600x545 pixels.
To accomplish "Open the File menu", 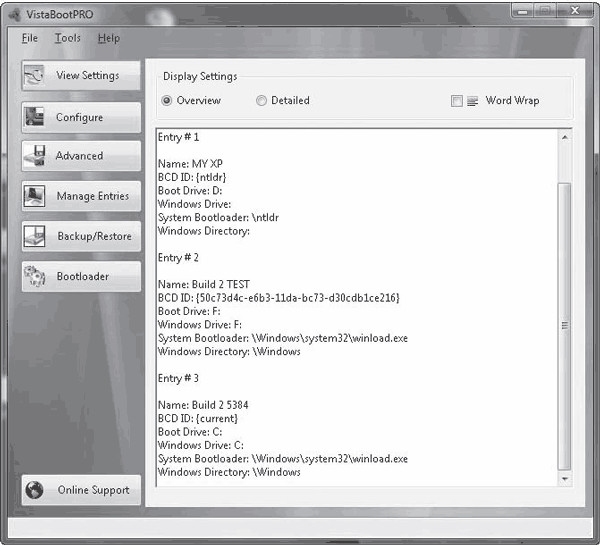I will coord(29,38).
